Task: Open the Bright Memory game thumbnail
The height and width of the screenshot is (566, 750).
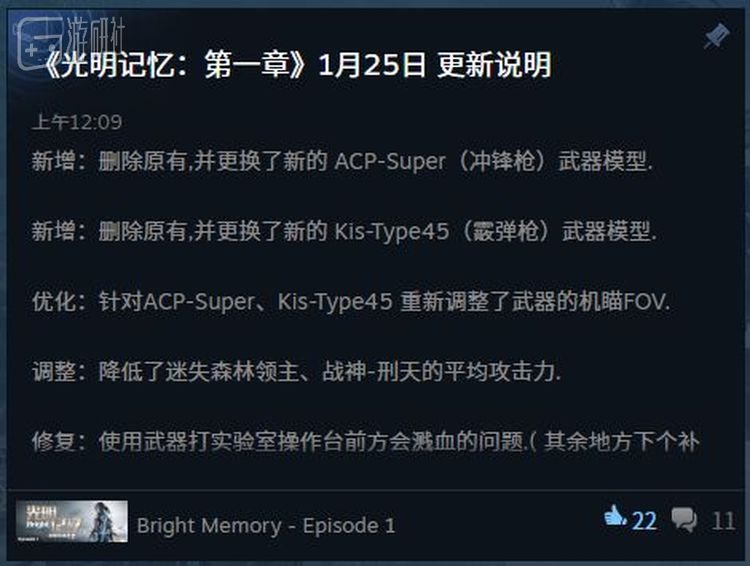Action: [72, 522]
